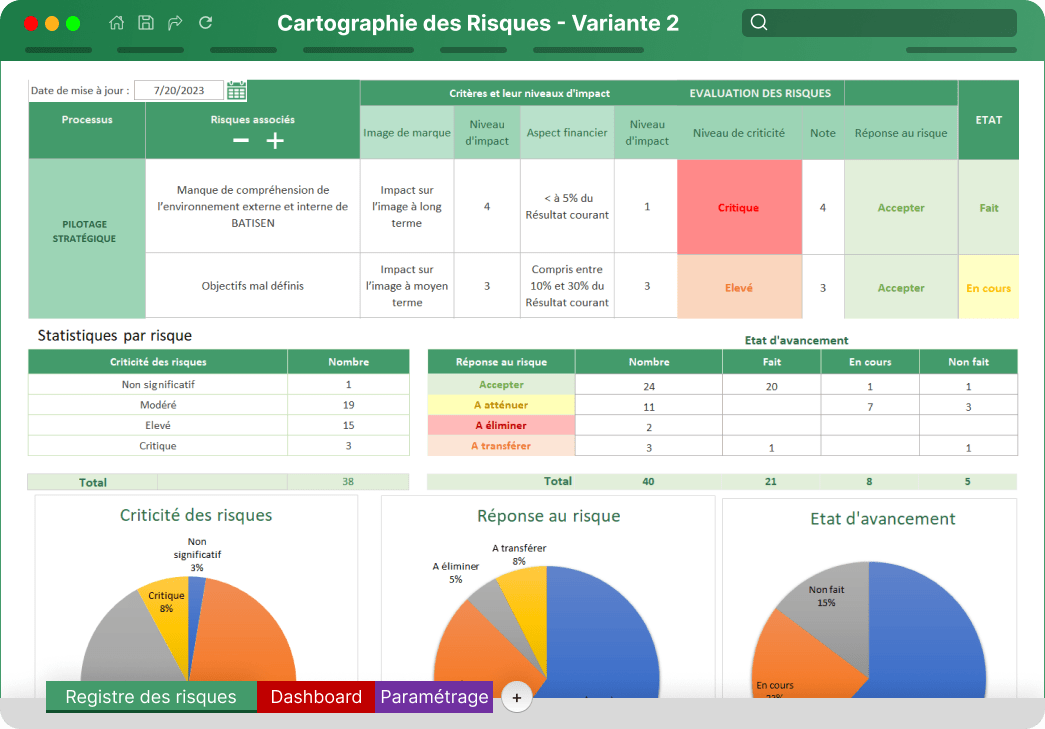Click the magnifier search icon
1045x729 pixels.
tap(759, 23)
